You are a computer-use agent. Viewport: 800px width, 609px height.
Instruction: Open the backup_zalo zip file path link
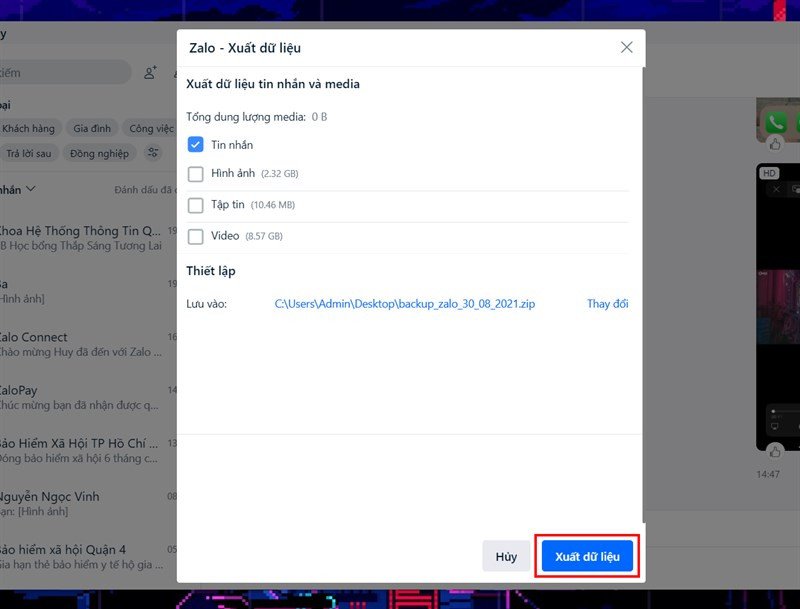tap(404, 304)
